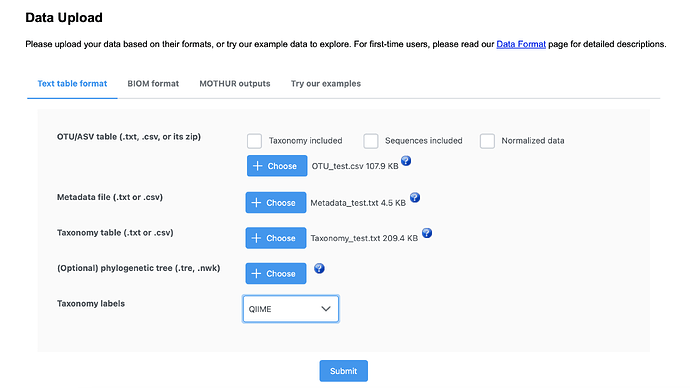Open the MOTHUR outputs tab
Image resolution: width=690 pixels, height=388 pixels.
tap(235, 84)
